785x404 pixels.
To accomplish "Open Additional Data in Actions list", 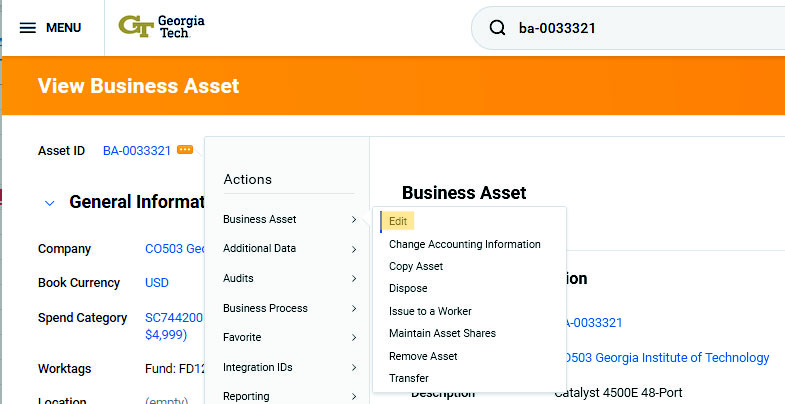I will (x=259, y=248).
